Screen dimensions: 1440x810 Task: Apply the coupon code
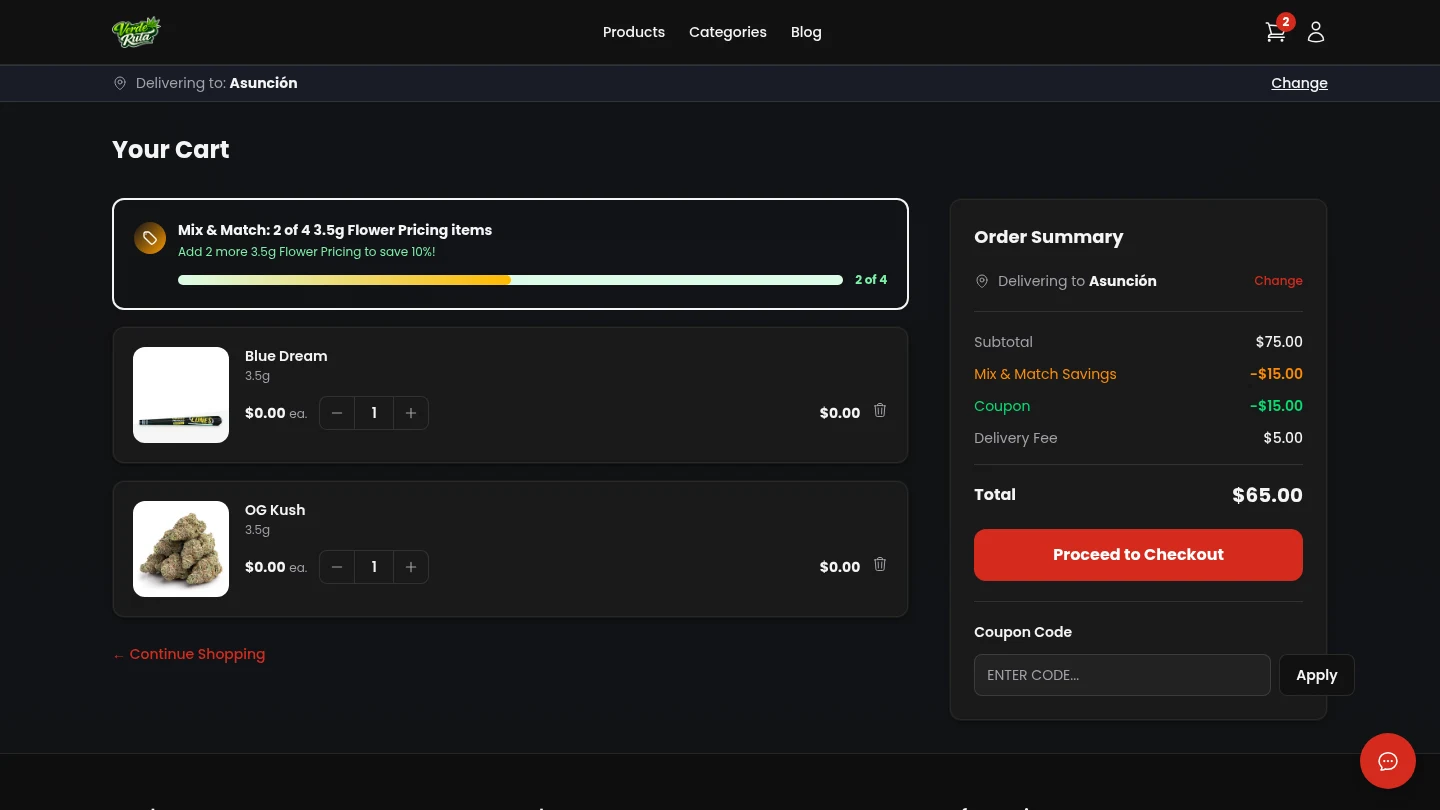tap(1316, 675)
